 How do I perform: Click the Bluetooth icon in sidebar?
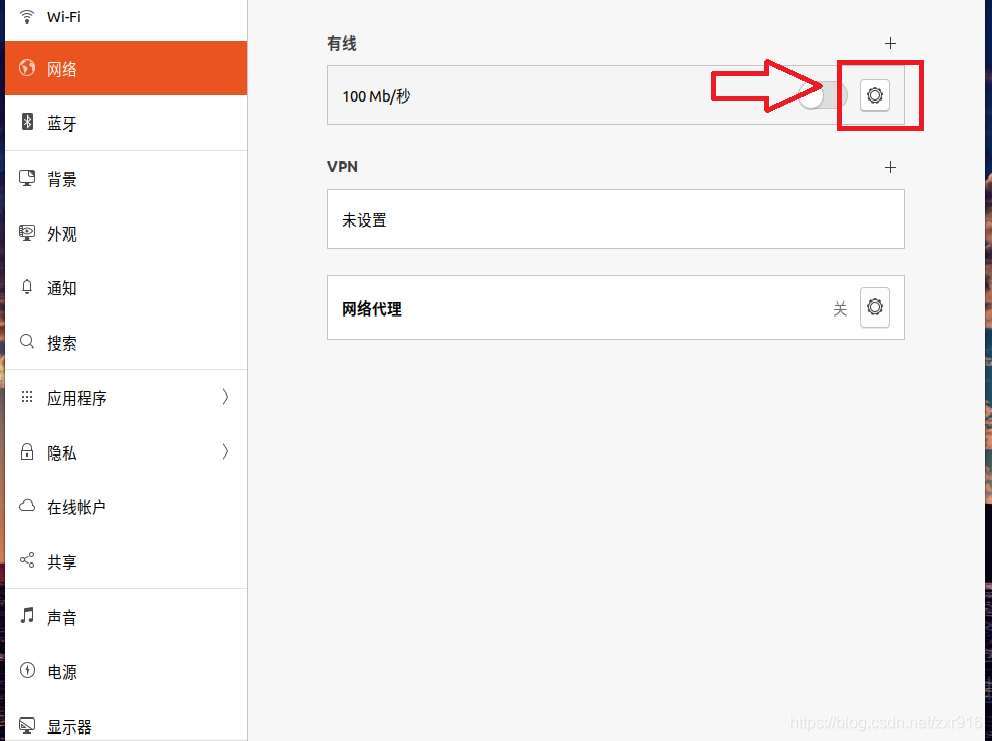click(27, 121)
